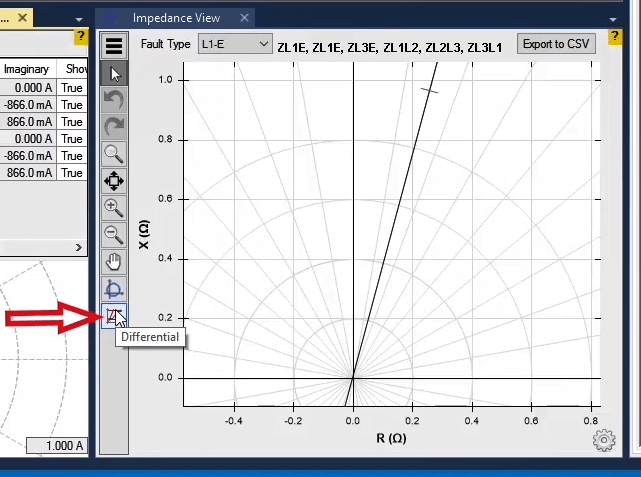Click the 1.000 A value field
The width and height of the screenshot is (641, 477).
[56, 446]
